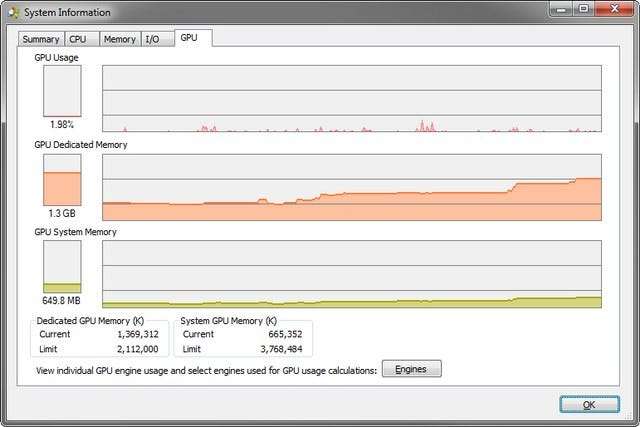Click the Dedicated GPU Memory (K) group label
Viewport: 640px width, 427px height.
click(90, 321)
